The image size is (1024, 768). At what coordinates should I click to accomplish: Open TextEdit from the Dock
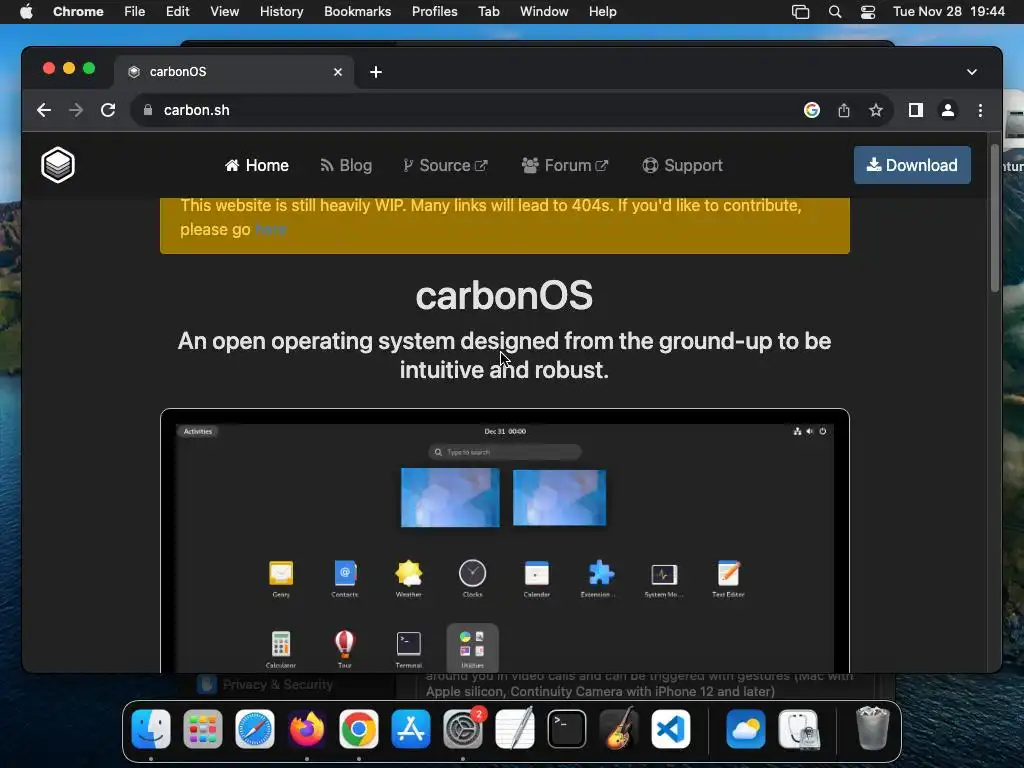(515, 729)
